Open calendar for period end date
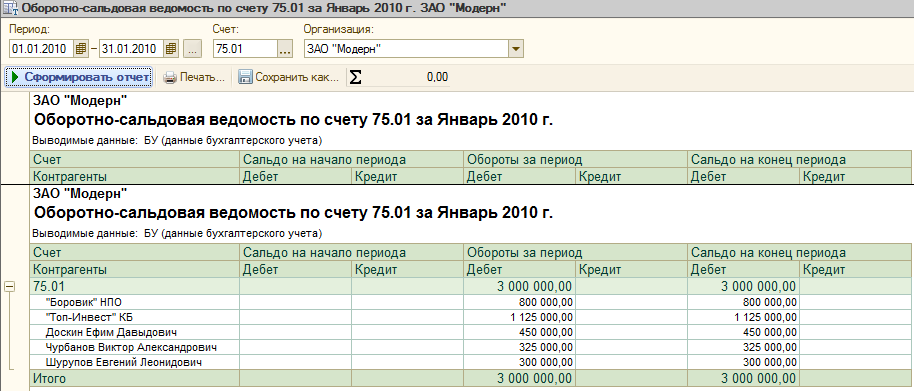This screenshot has height=391, width=914. pos(171,49)
